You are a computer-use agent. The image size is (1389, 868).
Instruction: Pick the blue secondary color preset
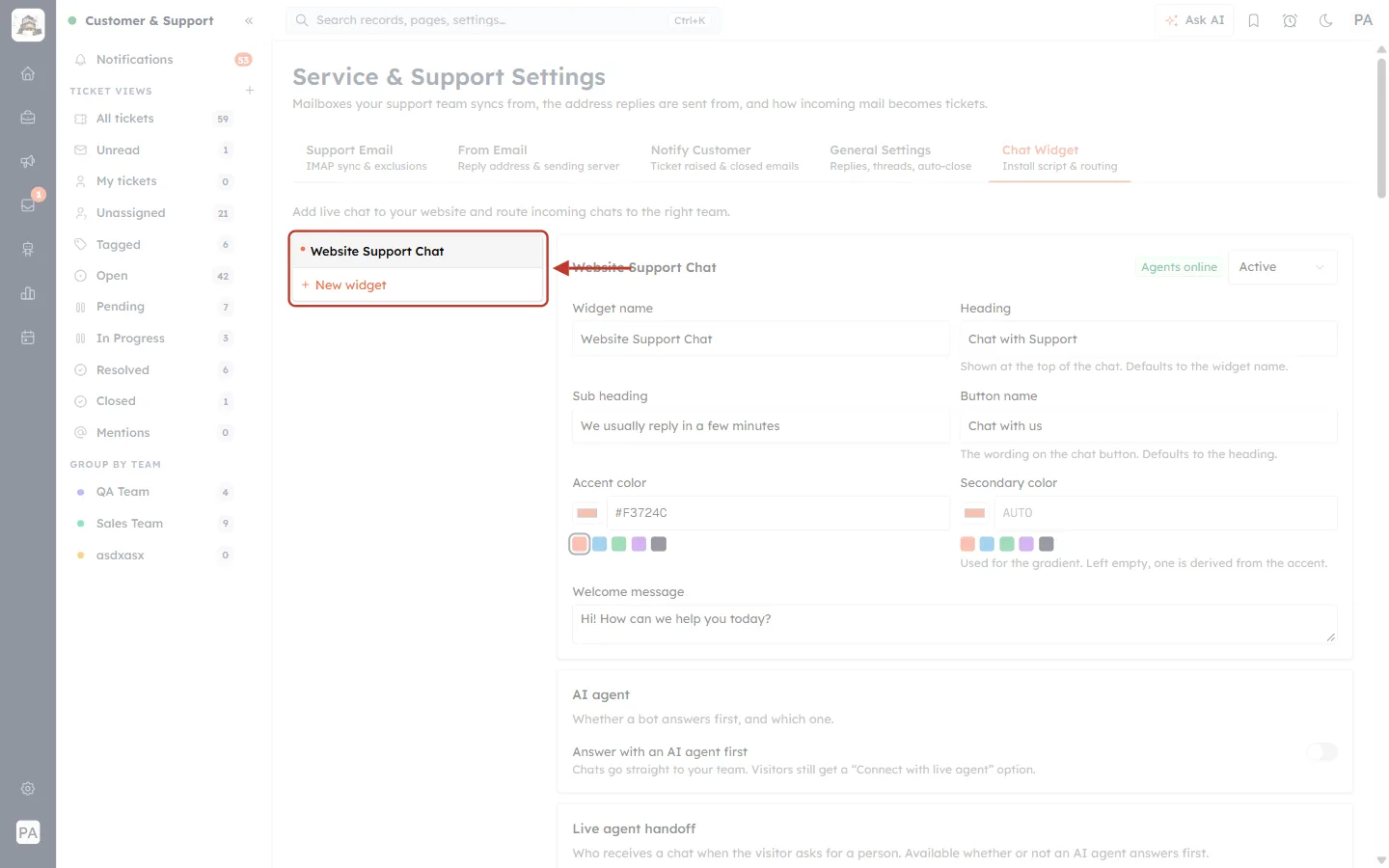[987, 544]
